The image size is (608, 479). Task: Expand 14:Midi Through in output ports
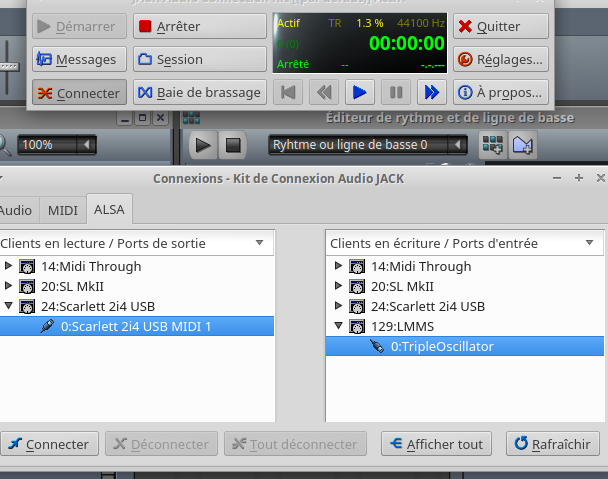8,266
